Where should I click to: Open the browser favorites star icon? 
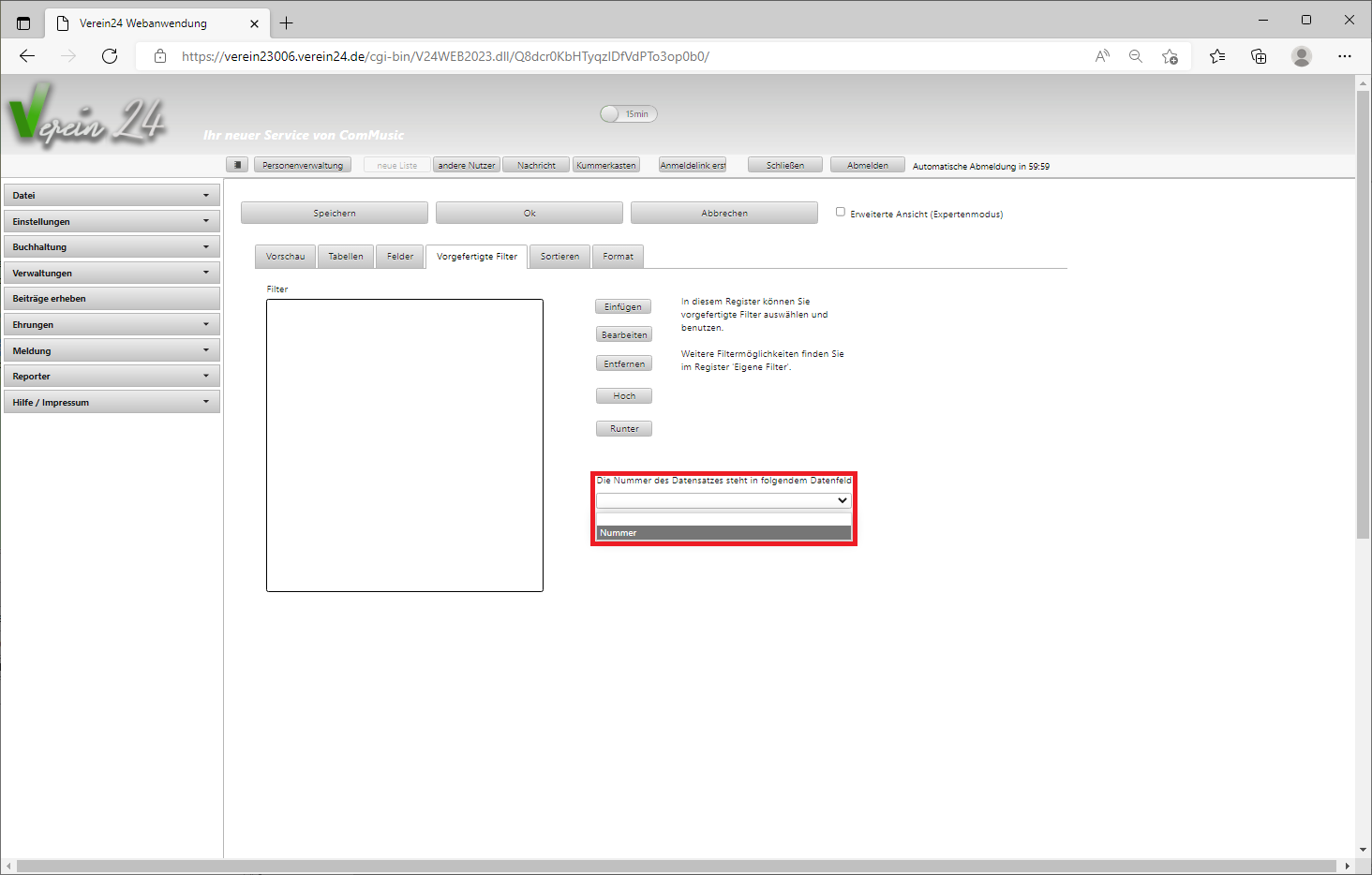(1216, 56)
